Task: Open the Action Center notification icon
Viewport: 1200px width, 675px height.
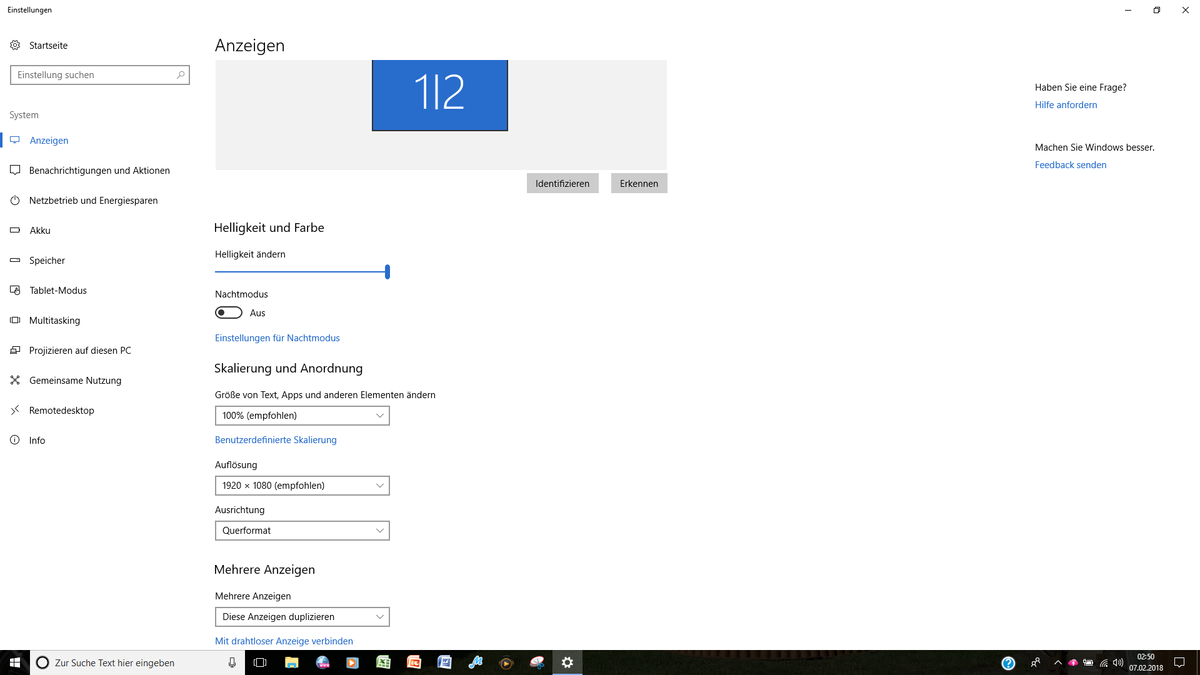Action: point(1179,663)
